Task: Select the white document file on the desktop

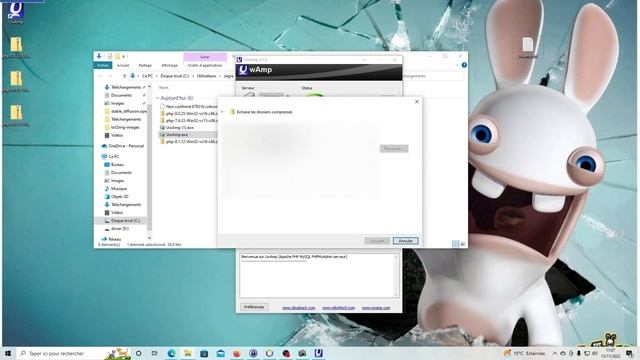Action: (528, 47)
